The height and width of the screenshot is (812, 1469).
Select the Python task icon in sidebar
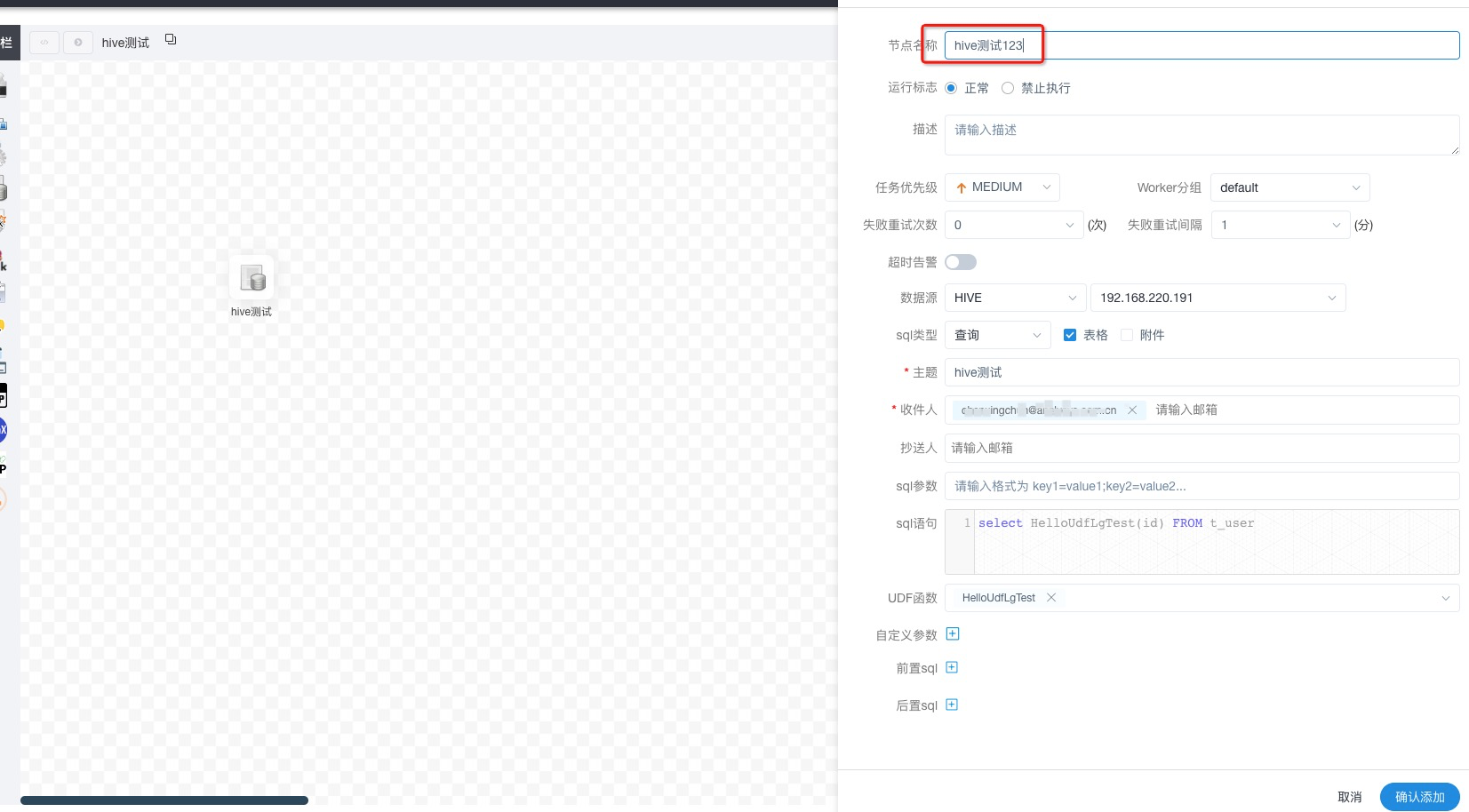(x=4, y=324)
